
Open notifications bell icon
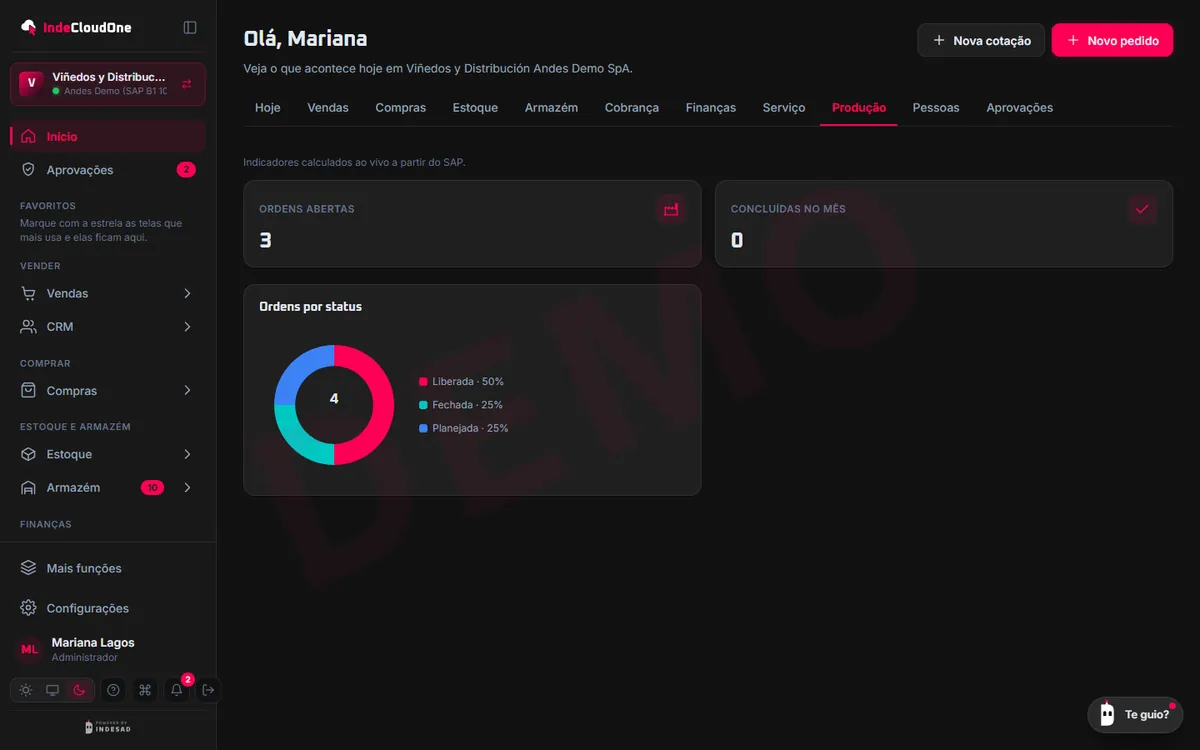[x=177, y=690]
